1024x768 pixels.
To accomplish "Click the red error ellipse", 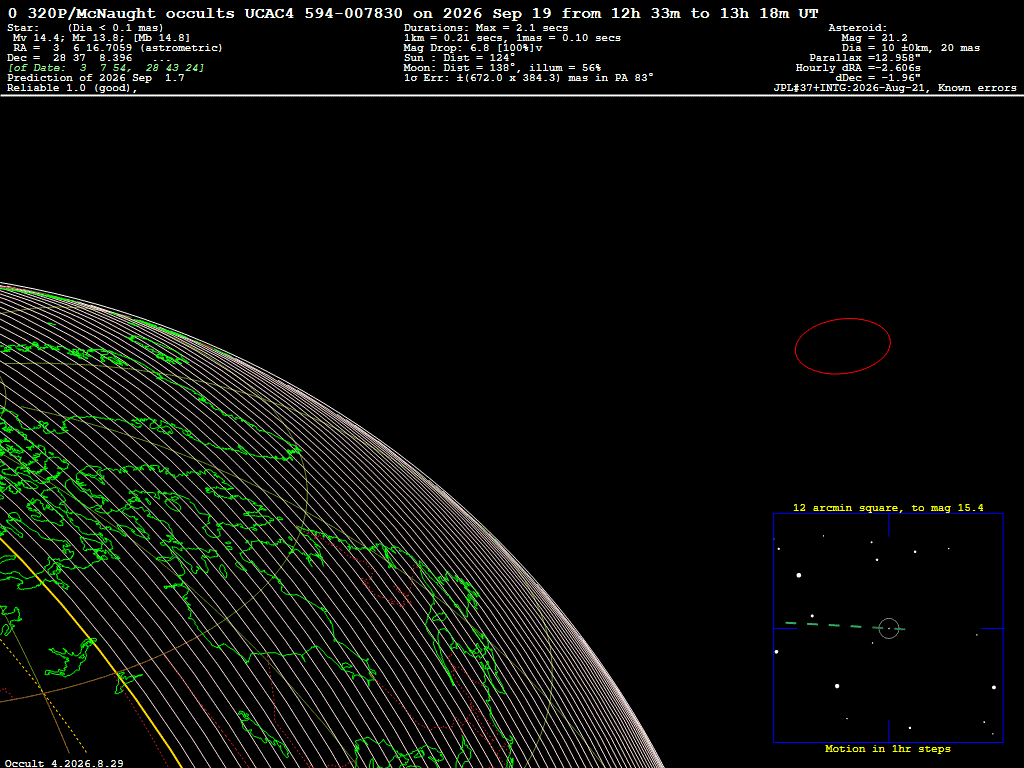I will tap(842, 346).
